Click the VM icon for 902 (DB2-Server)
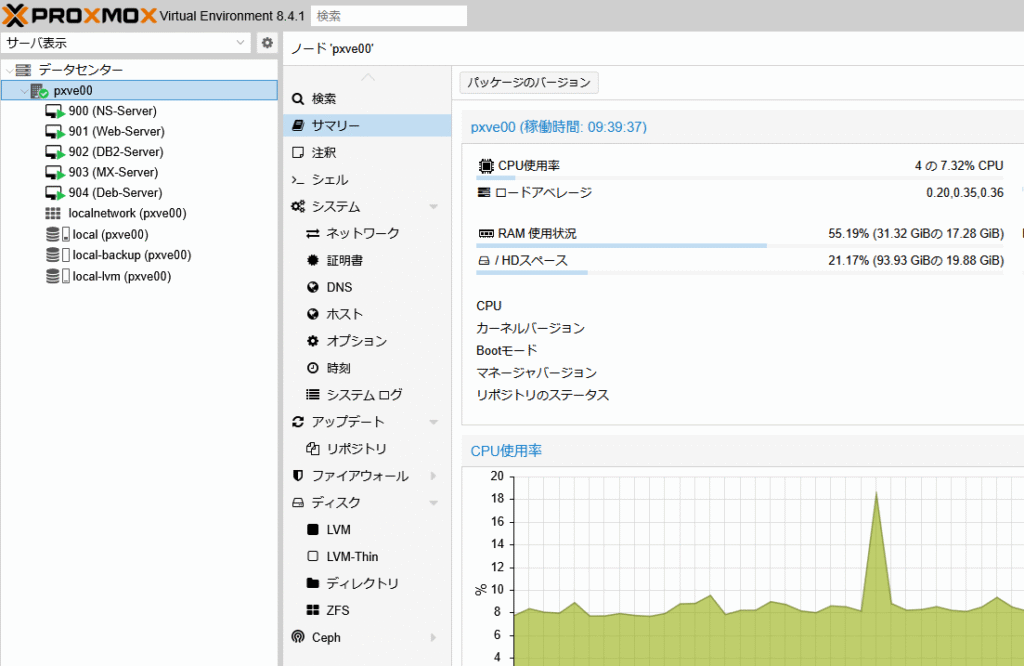This screenshot has height=666, width=1024. click(55, 152)
